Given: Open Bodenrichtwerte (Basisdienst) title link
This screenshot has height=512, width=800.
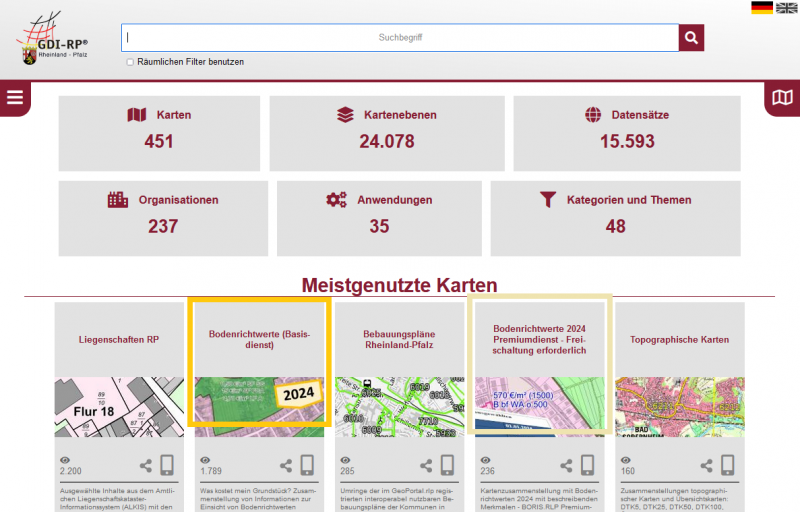Looking at the screenshot, I should (x=259, y=340).
